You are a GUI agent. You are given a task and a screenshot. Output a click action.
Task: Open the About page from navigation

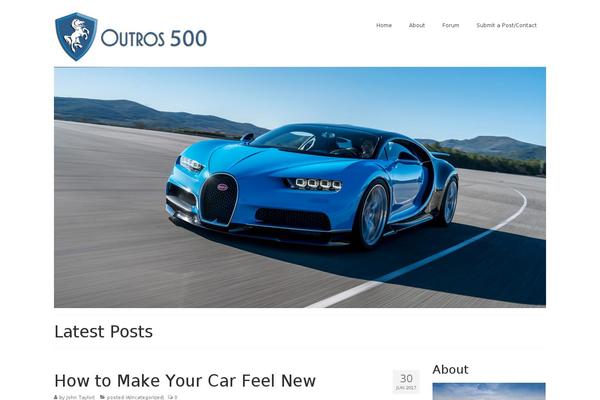[x=417, y=25]
